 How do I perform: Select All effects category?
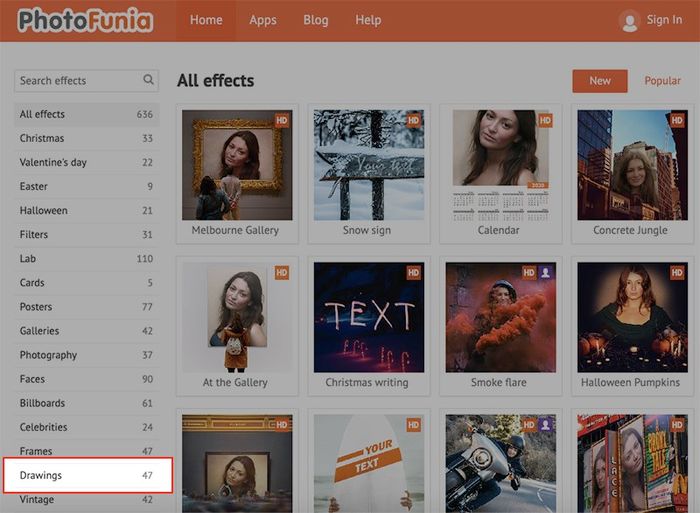coord(87,114)
